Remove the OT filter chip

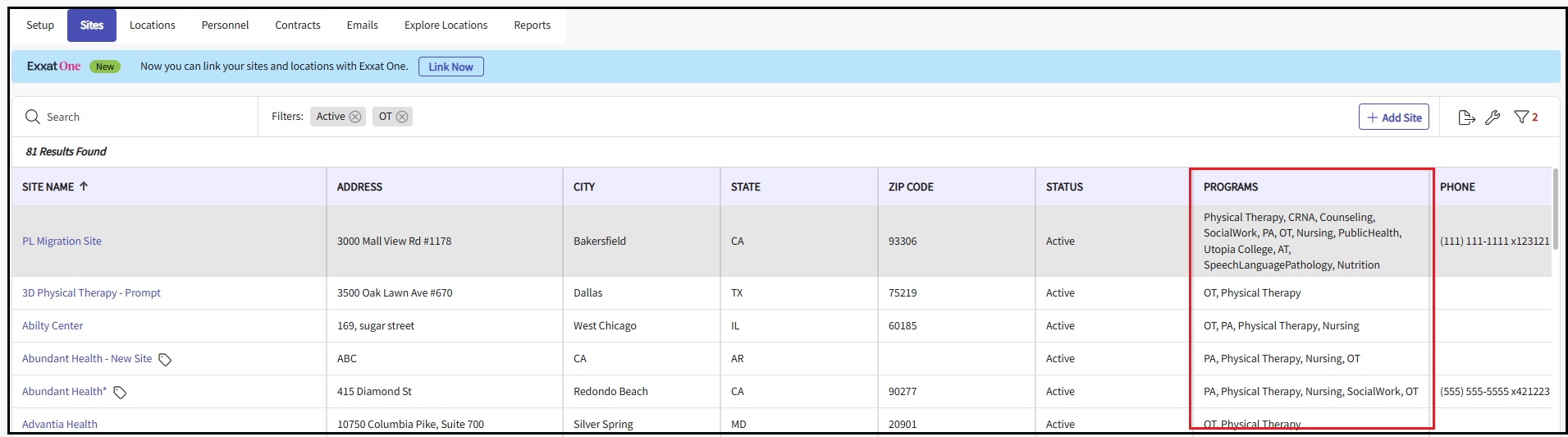click(x=402, y=117)
